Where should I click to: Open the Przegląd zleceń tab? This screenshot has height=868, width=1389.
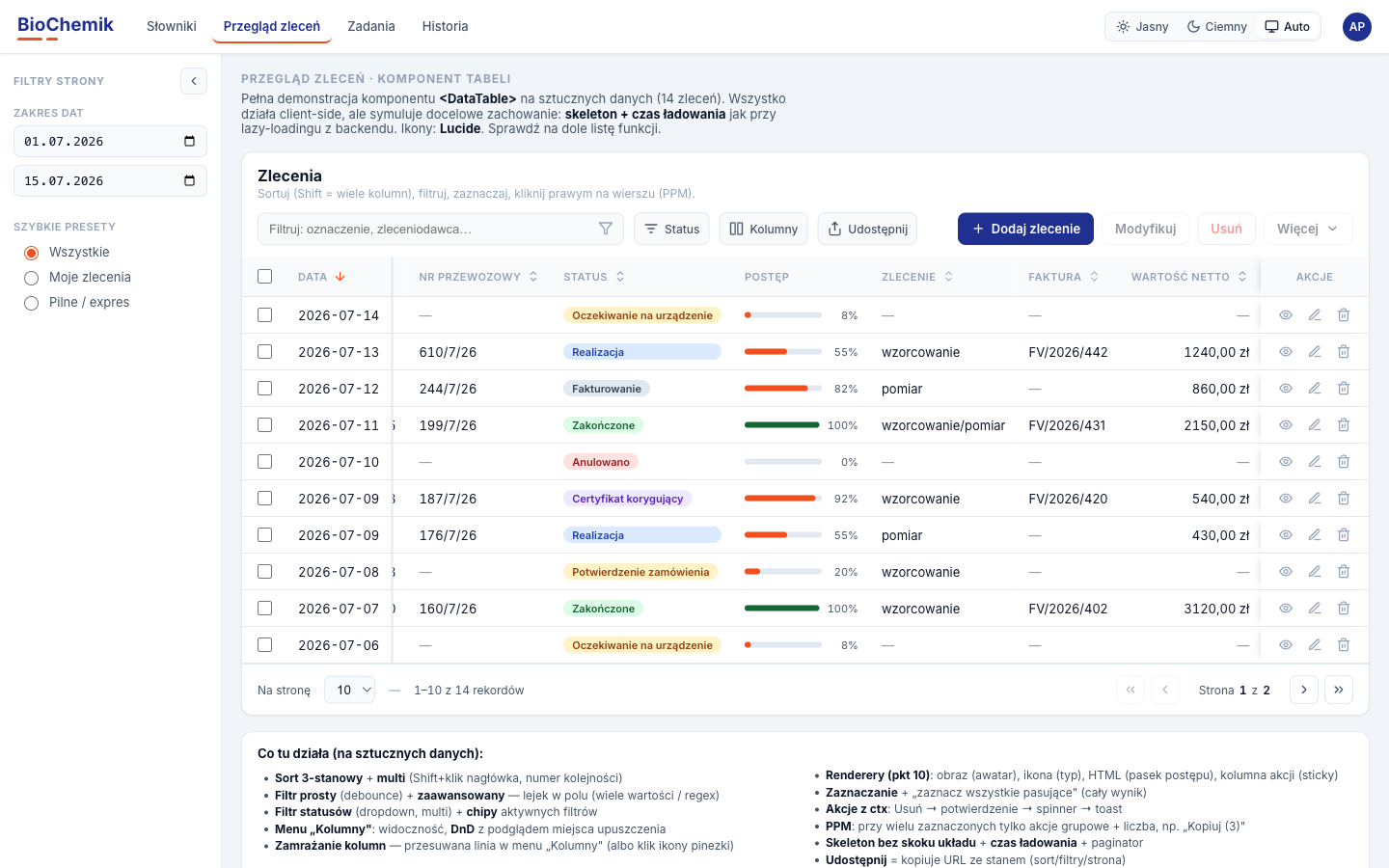pos(272,26)
